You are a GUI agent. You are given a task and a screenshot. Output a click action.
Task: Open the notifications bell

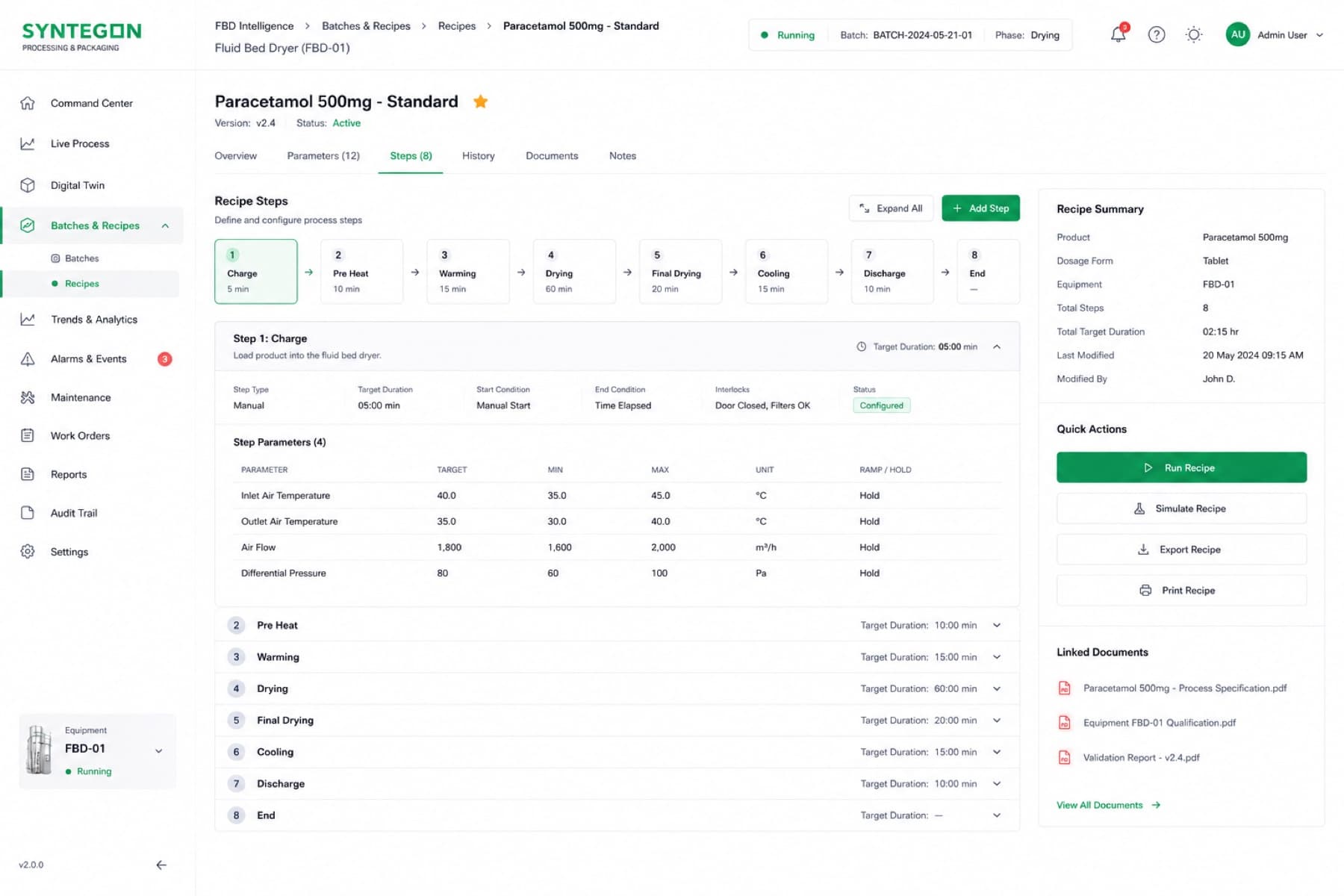coord(1118,34)
